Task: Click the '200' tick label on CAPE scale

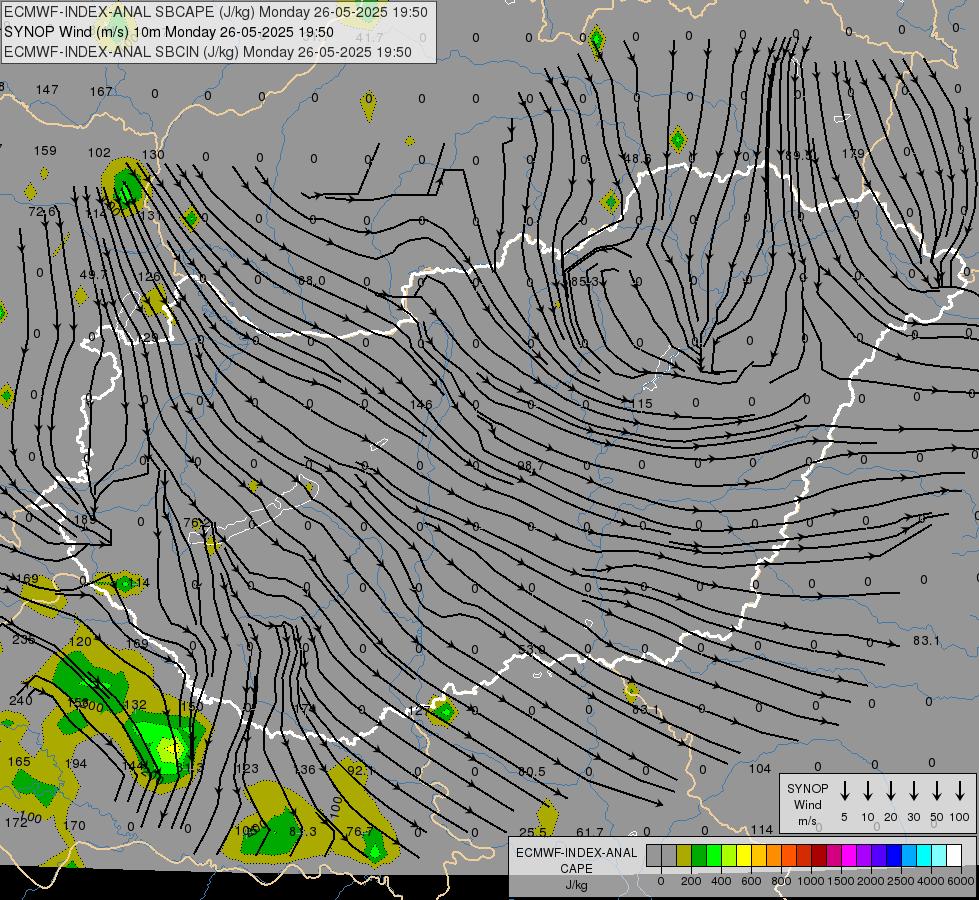Action: [x=691, y=881]
